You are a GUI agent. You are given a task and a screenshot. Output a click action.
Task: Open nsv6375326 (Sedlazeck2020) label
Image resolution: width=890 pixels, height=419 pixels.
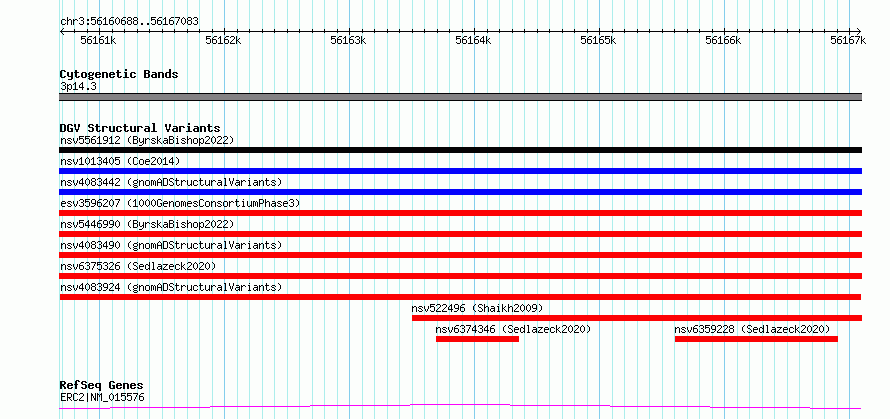coord(138,266)
